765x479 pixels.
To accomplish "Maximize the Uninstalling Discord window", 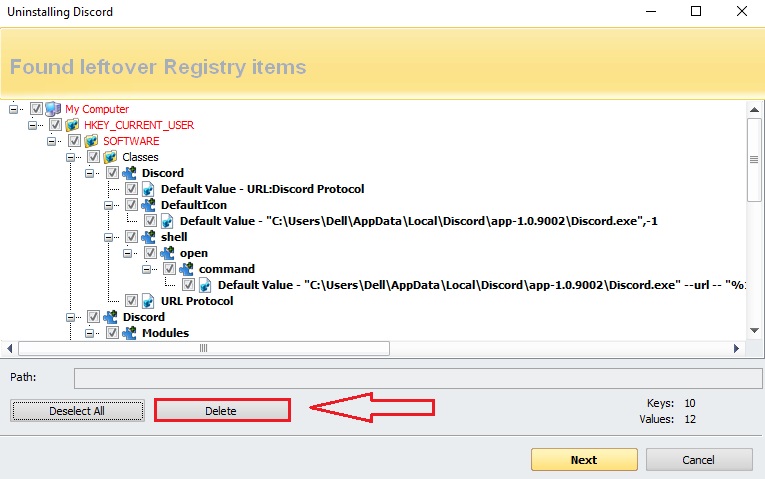I will tap(696, 11).
